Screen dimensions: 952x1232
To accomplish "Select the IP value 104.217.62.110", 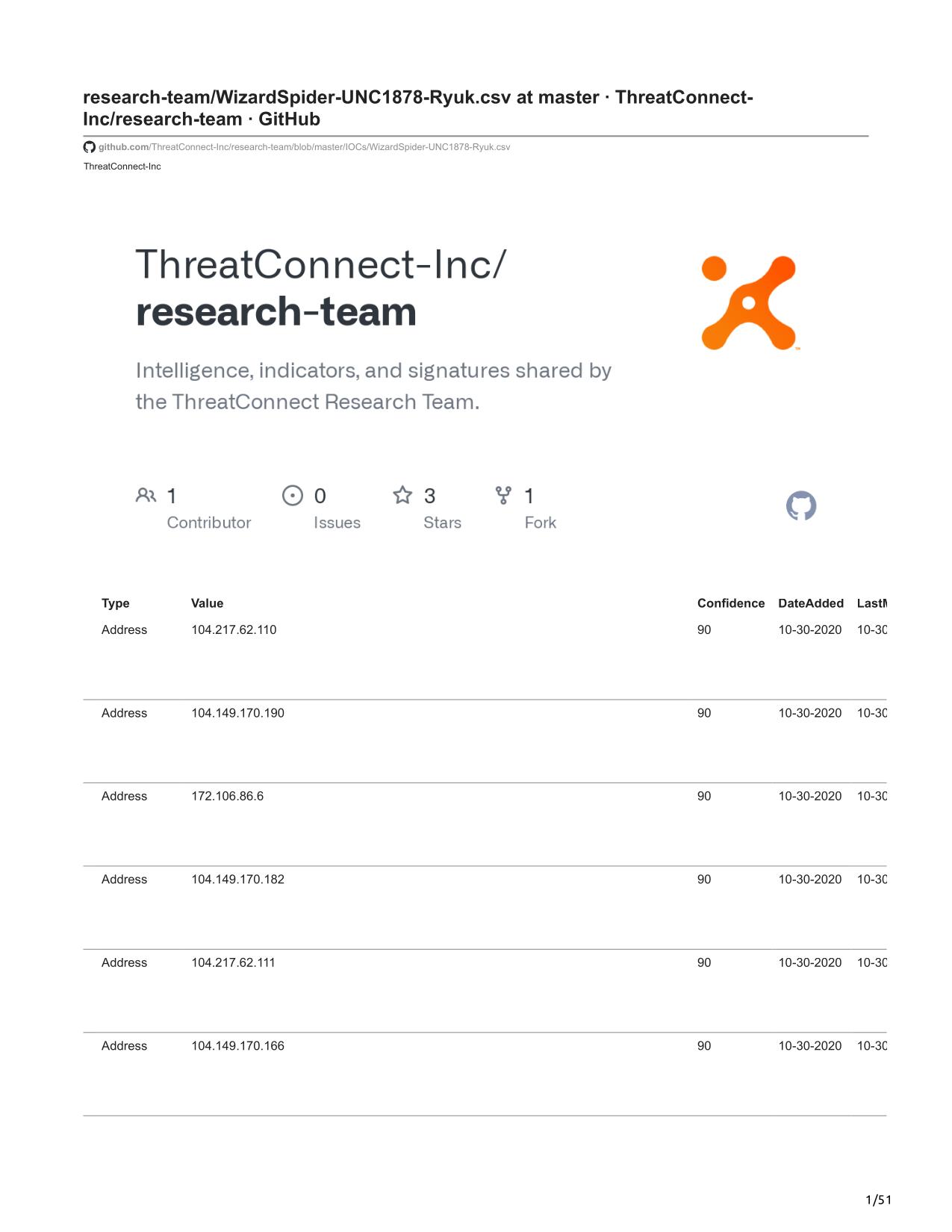I will tap(234, 630).
